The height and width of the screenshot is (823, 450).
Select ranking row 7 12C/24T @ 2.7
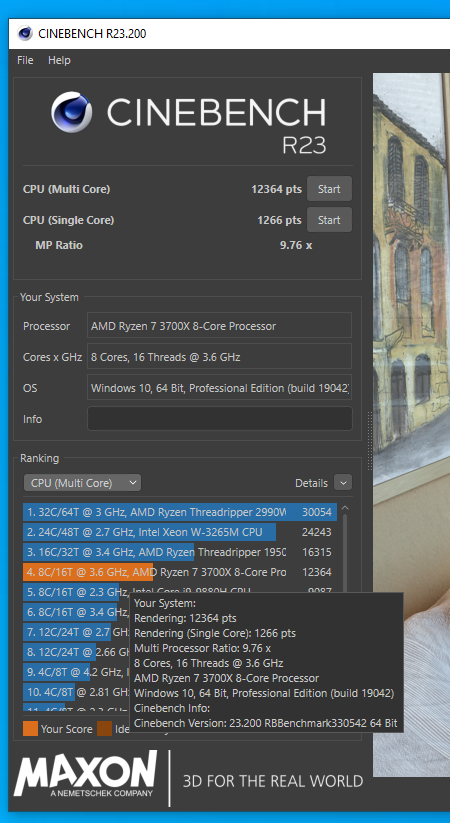(77, 632)
